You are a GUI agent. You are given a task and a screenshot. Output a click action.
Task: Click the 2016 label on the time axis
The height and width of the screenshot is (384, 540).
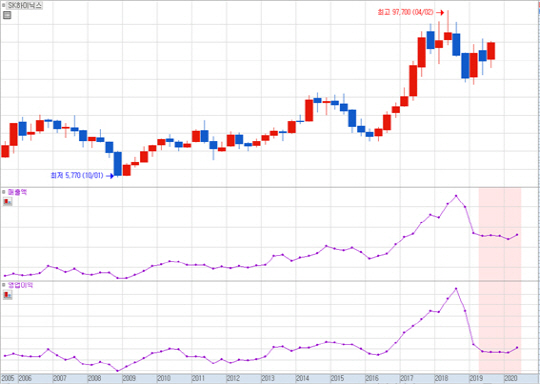click(372, 378)
